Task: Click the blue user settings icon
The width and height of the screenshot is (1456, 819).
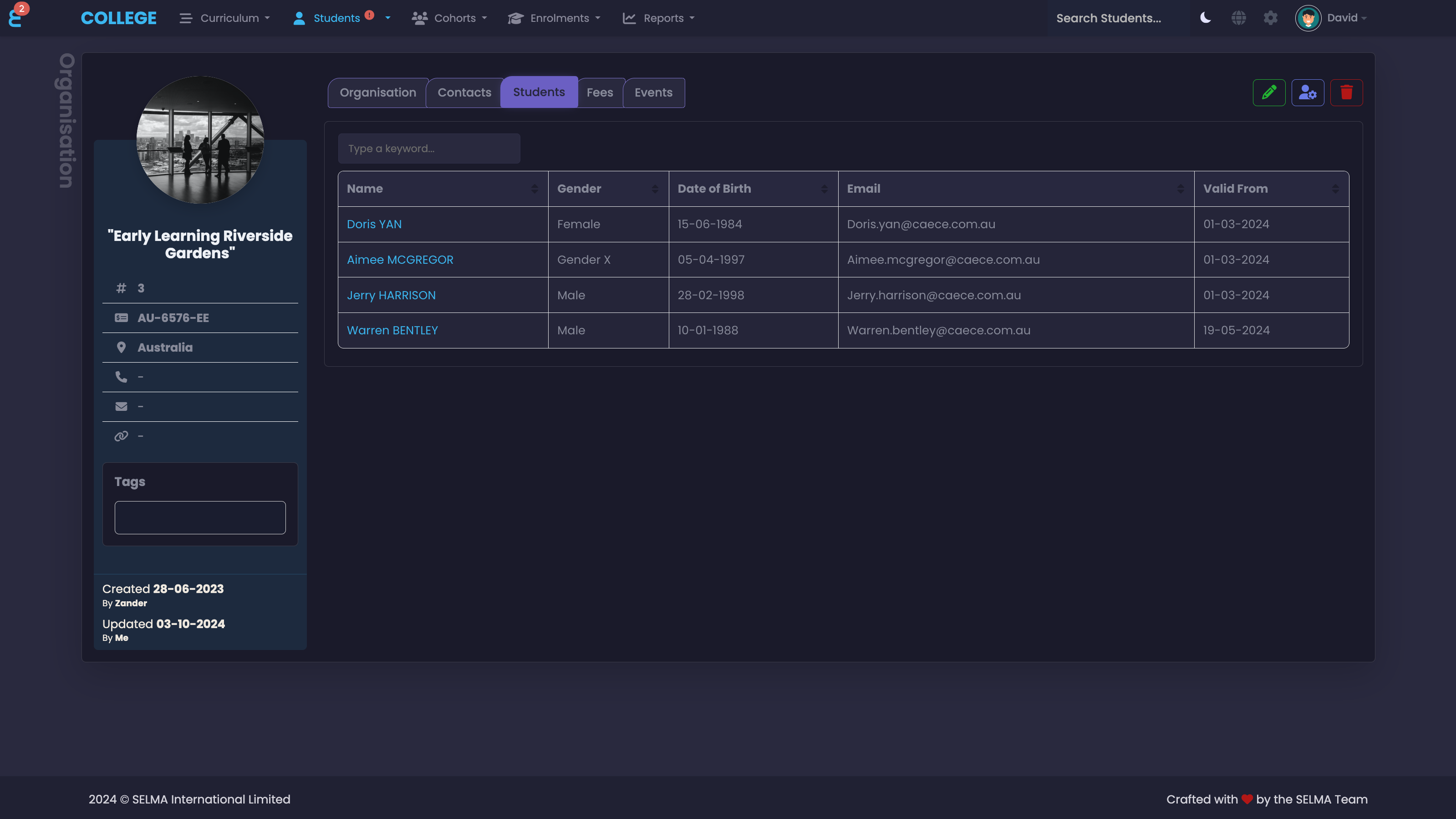Action: click(x=1307, y=93)
